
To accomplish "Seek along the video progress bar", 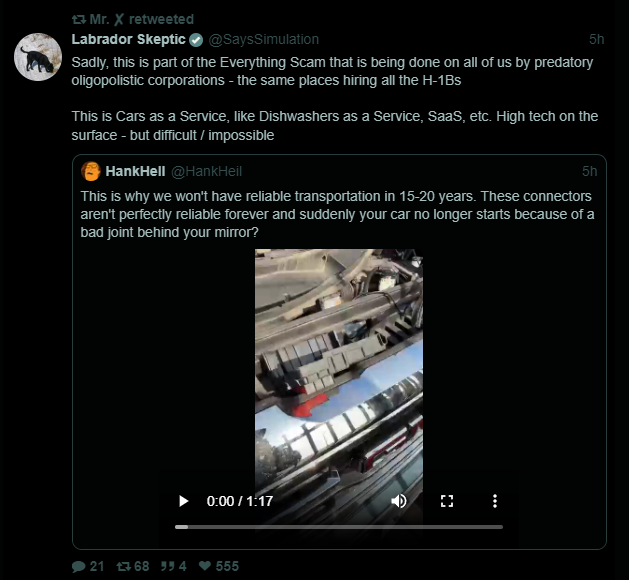I will [x=339, y=527].
